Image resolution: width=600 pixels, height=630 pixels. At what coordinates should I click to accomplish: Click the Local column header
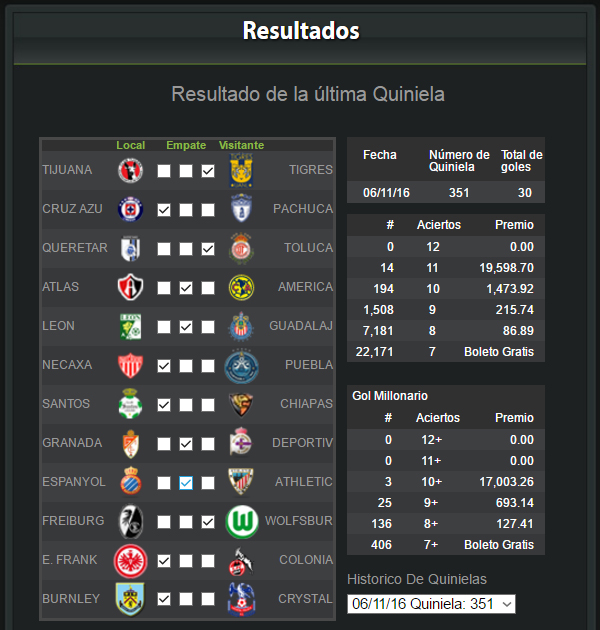pyautogui.click(x=131, y=145)
